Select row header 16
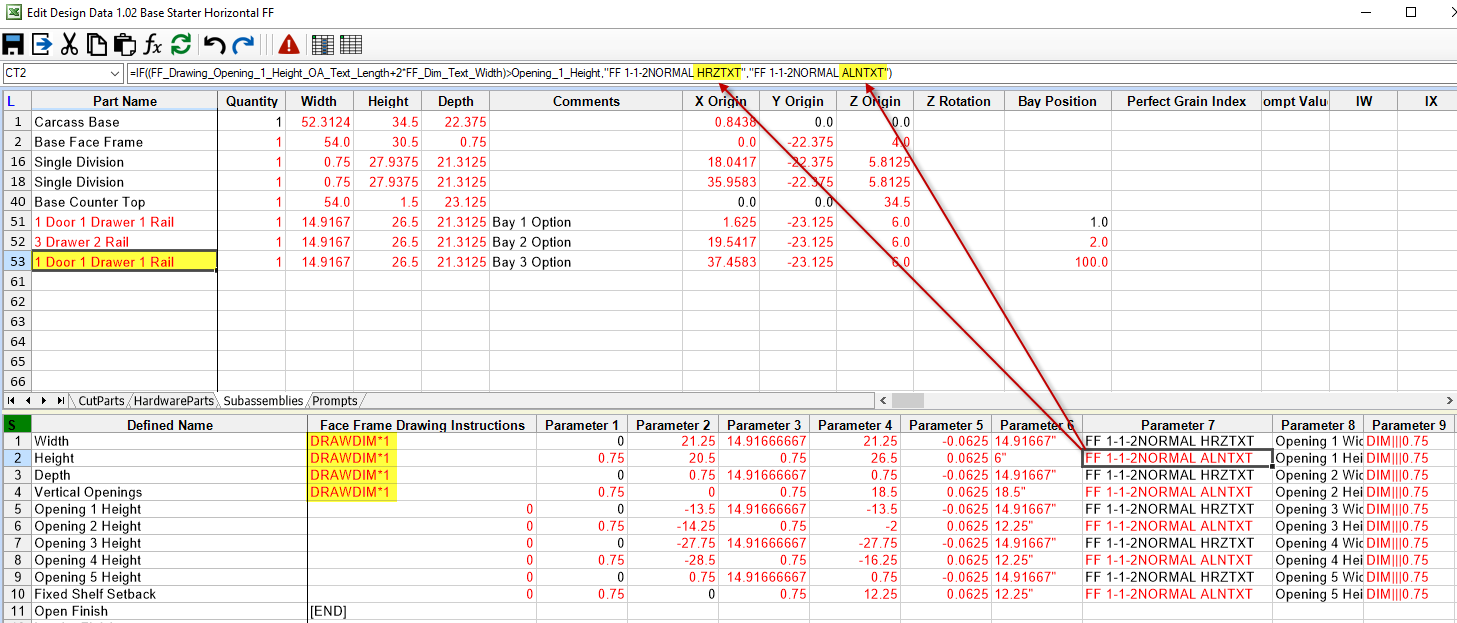The width and height of the screenshot is (1457, 623). 17,162
